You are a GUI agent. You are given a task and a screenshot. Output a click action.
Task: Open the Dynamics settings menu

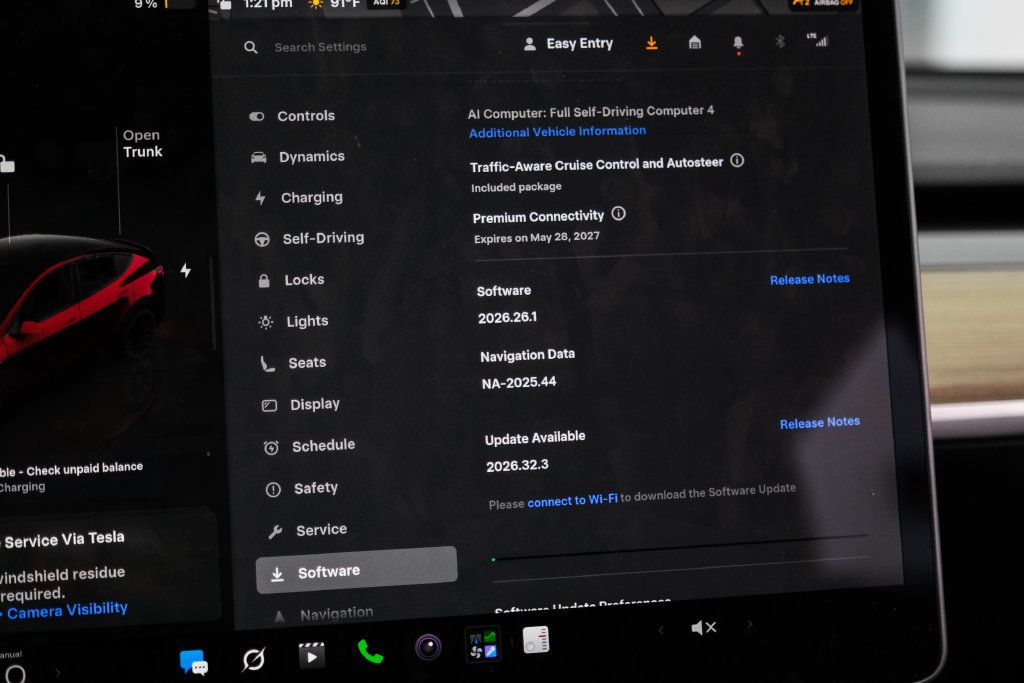click(298, 157)
